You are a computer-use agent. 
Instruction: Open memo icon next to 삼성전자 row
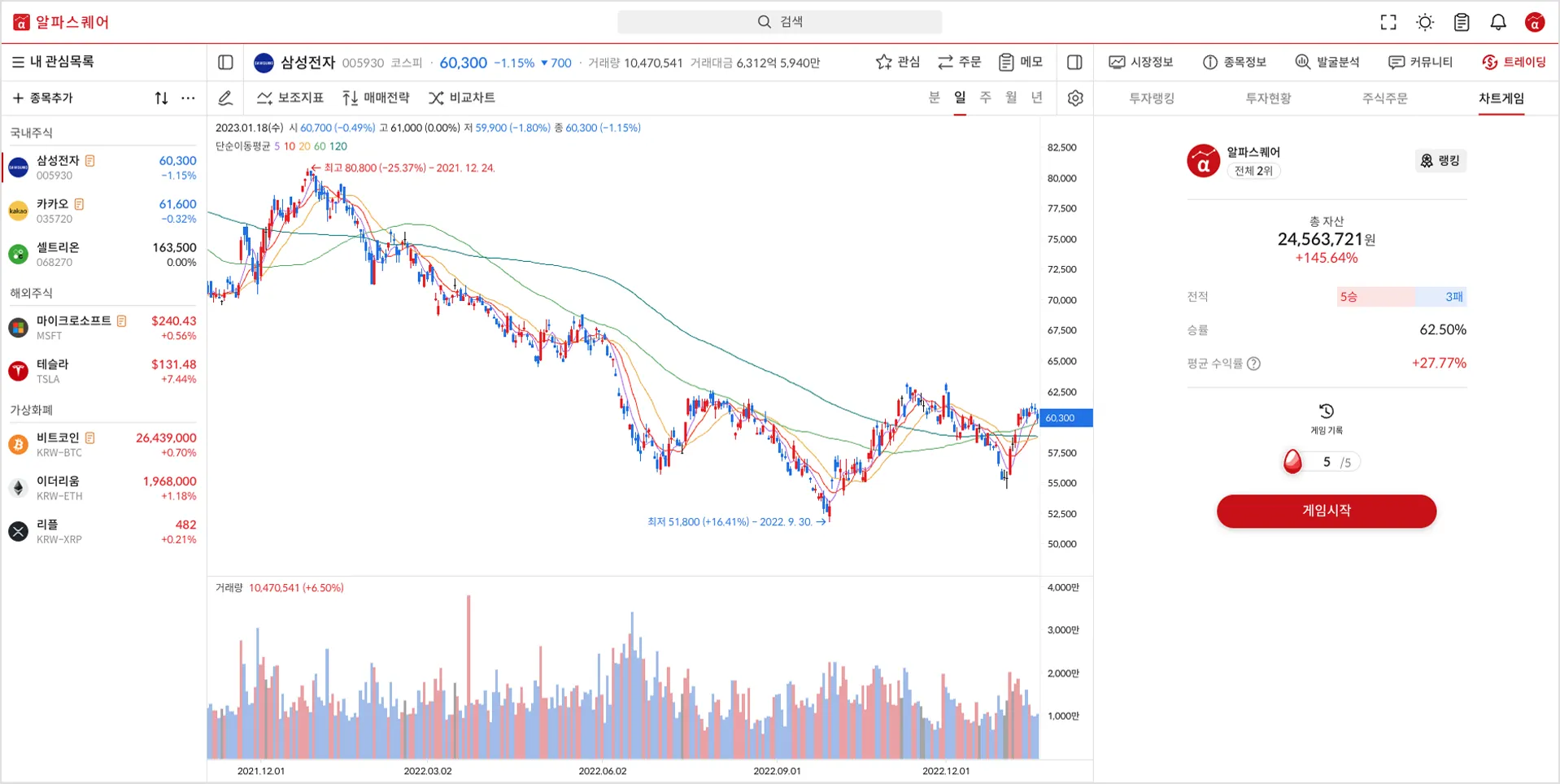pos(90,160)
